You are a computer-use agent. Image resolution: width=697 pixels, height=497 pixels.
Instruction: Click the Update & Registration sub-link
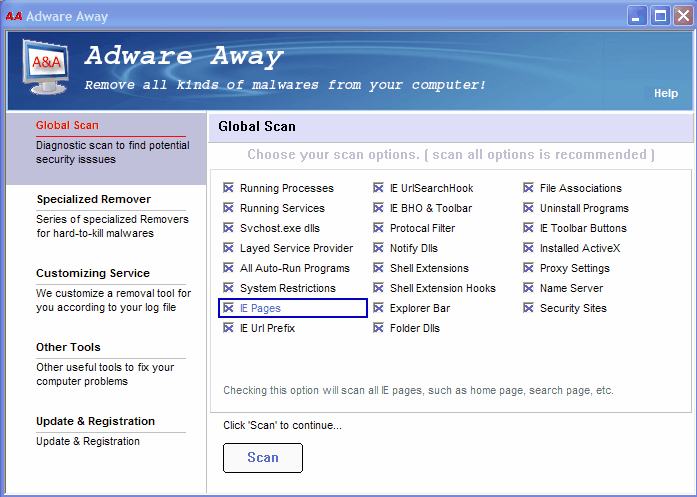tap(88, 441)
